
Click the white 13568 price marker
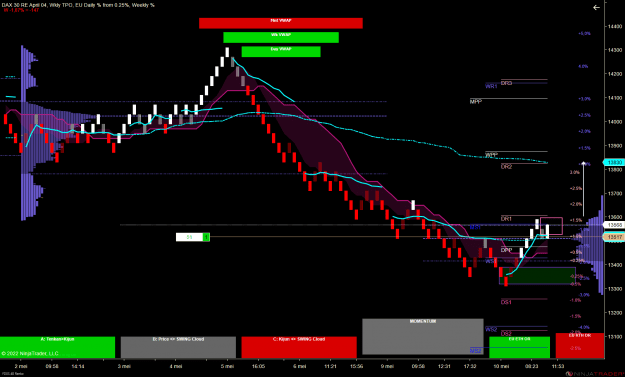tap(615, 225)
